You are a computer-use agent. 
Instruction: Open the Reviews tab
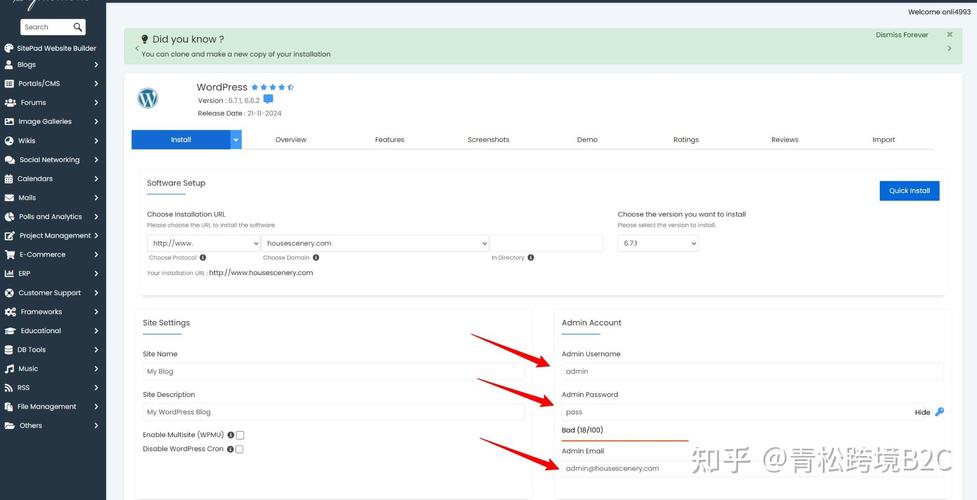(x=784, y=140)
